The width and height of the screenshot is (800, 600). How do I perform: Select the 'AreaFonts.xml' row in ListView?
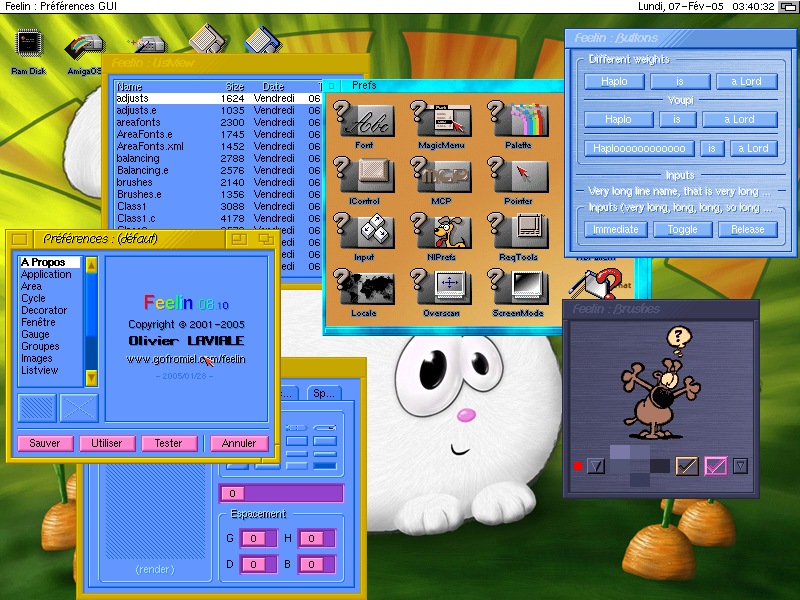[218, 146]
